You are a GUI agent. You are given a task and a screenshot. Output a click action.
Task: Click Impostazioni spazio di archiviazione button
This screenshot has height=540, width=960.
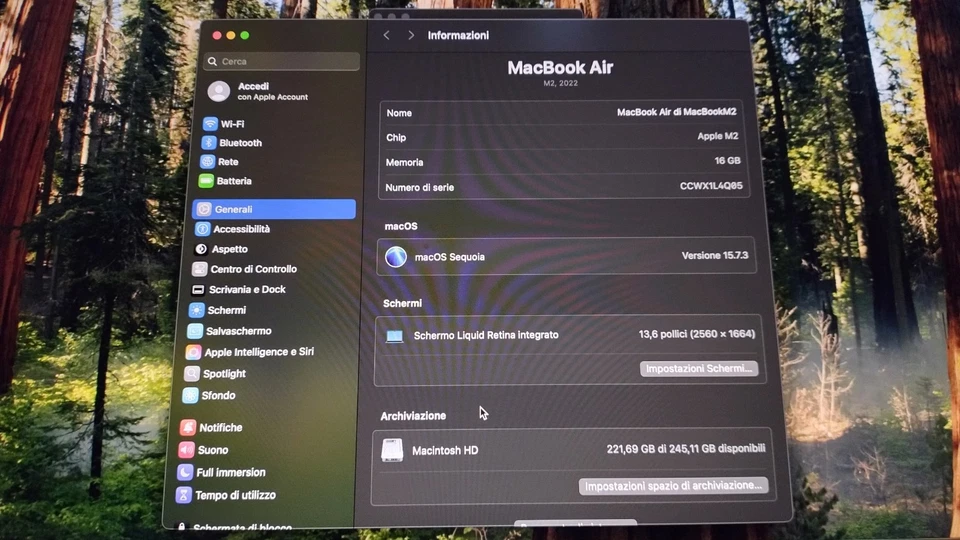(673, 486)
